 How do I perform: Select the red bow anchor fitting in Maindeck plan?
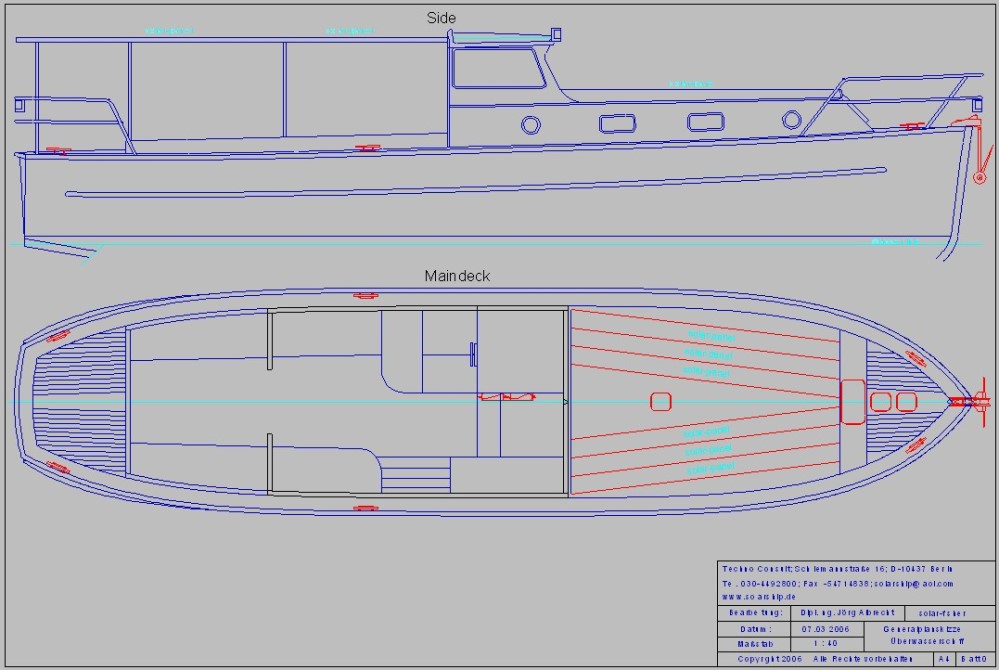coord(962,402)
